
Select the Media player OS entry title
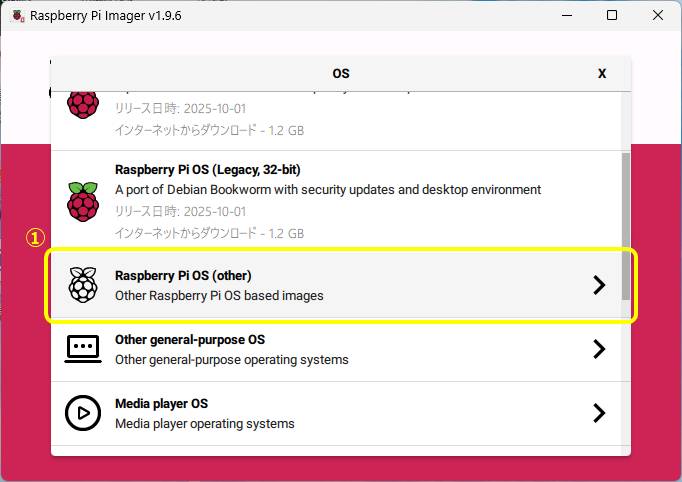point(161,404)
